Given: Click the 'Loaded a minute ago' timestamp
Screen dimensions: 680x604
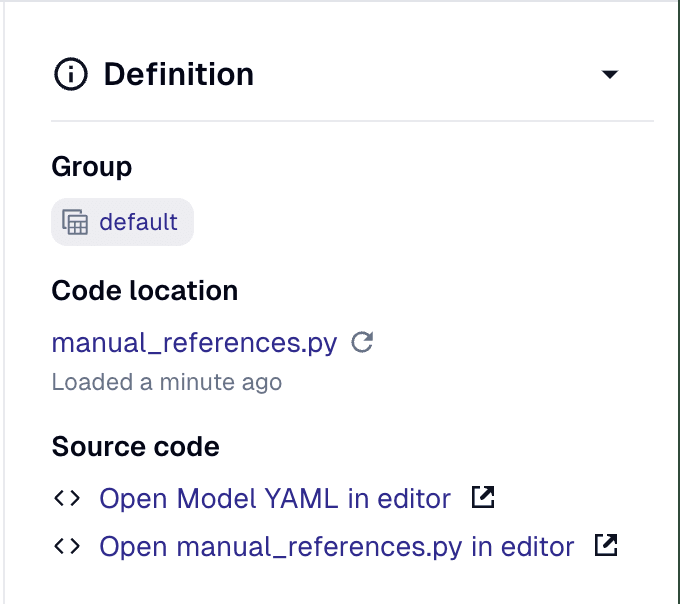Looking at the screenshot, I should coord(166,382).
